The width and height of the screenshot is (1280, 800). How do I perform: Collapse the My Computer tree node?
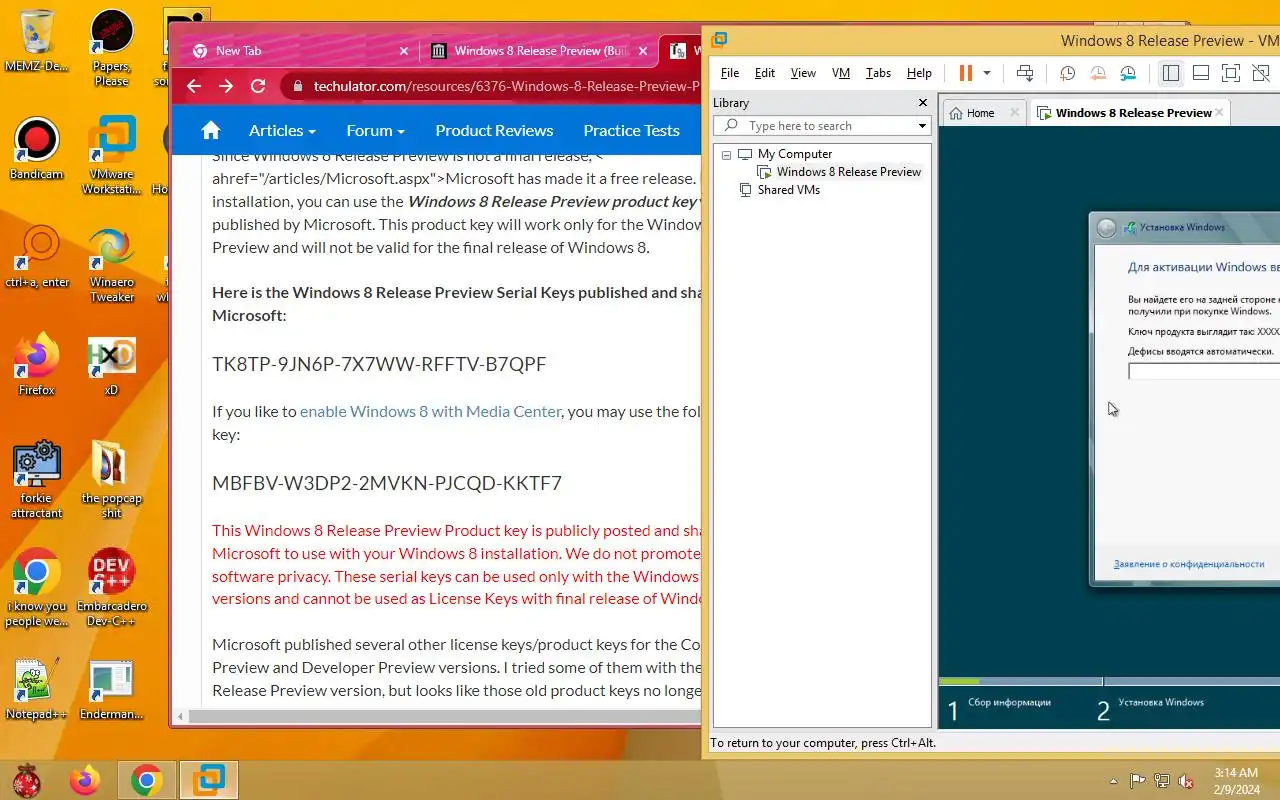coord(727,155)
